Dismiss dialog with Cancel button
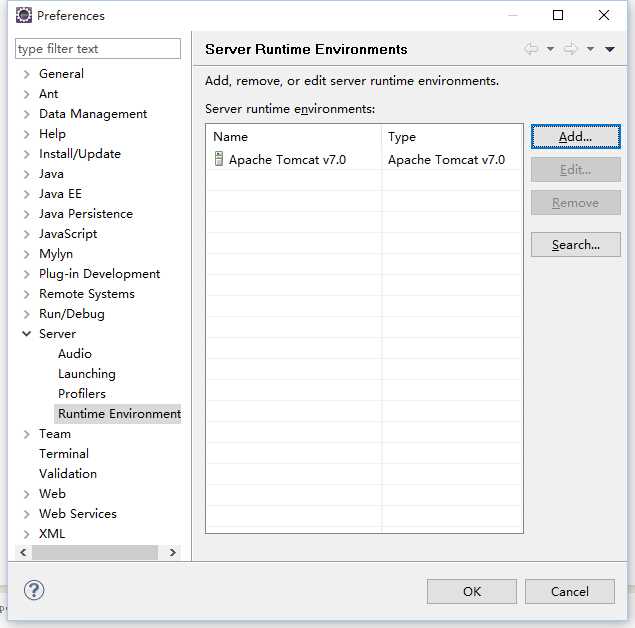 click(570, 592)
